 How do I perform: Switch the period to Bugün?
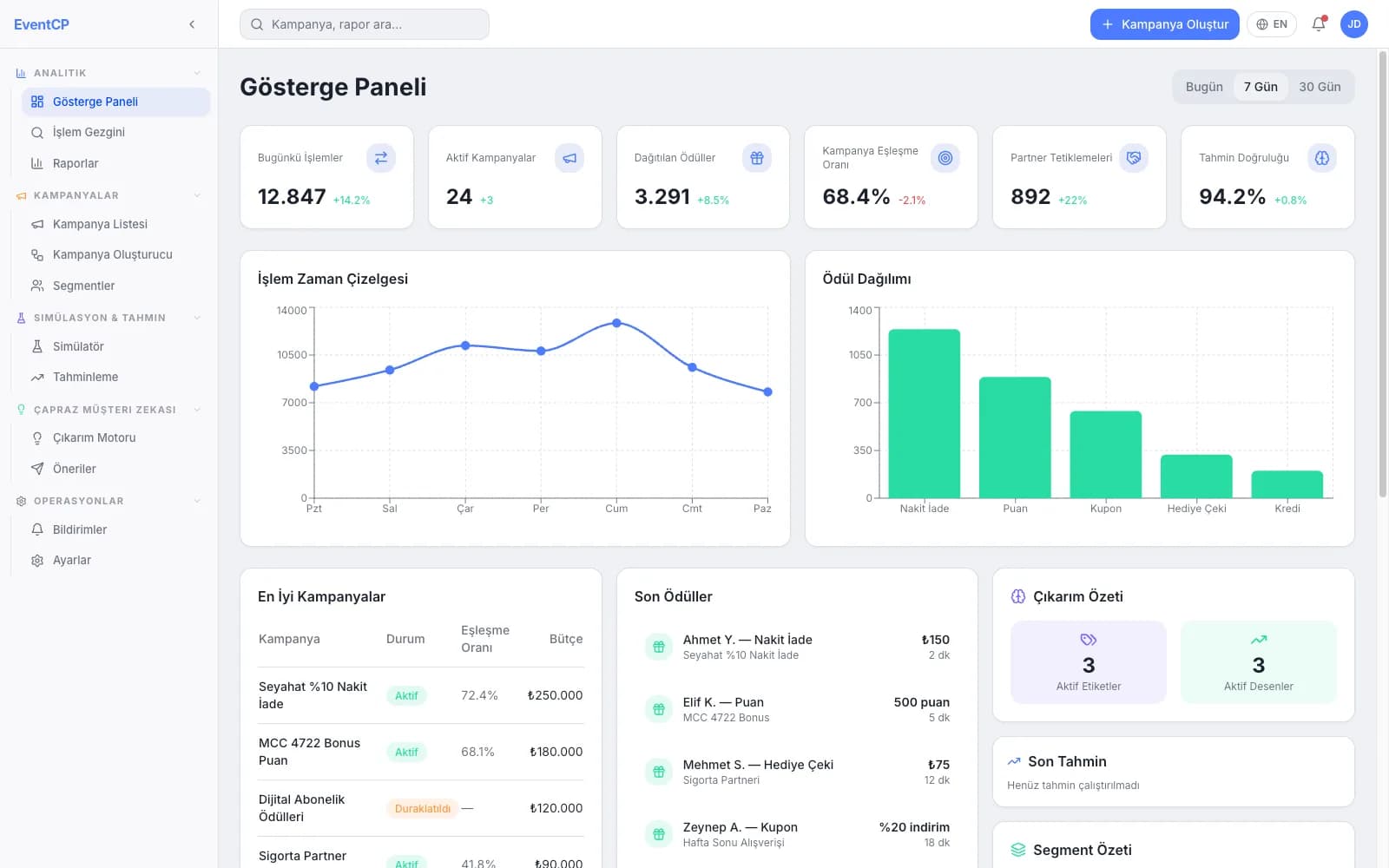tap(1204, 87)
